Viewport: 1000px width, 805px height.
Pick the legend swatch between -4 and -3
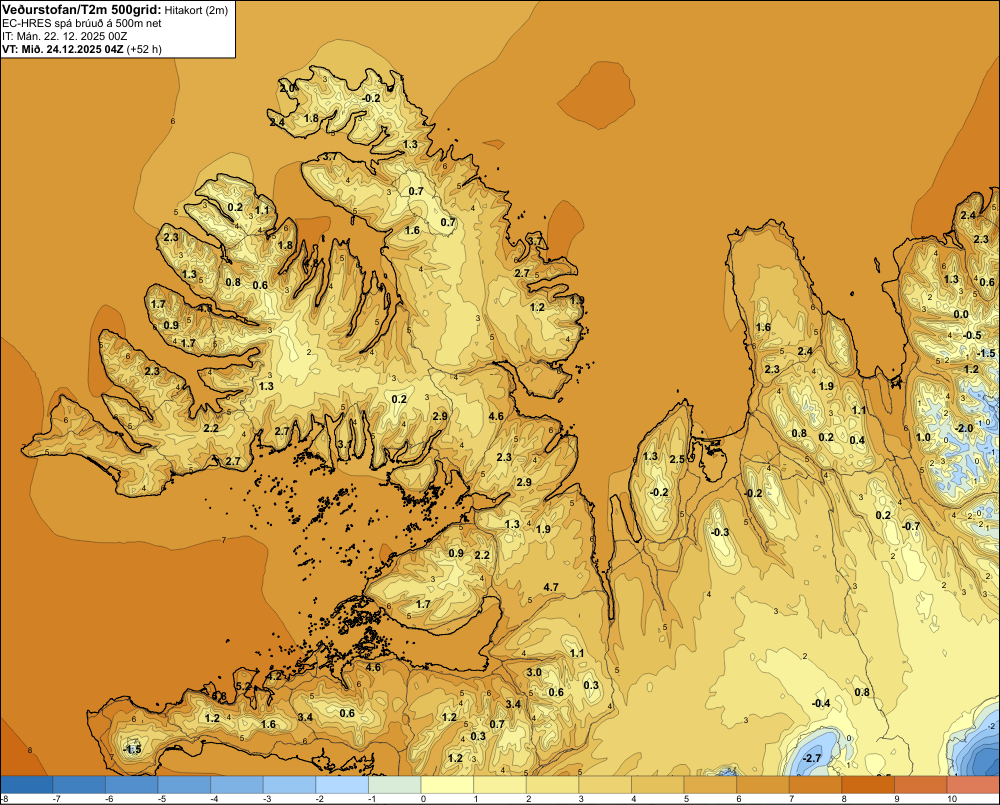(237, 785)
